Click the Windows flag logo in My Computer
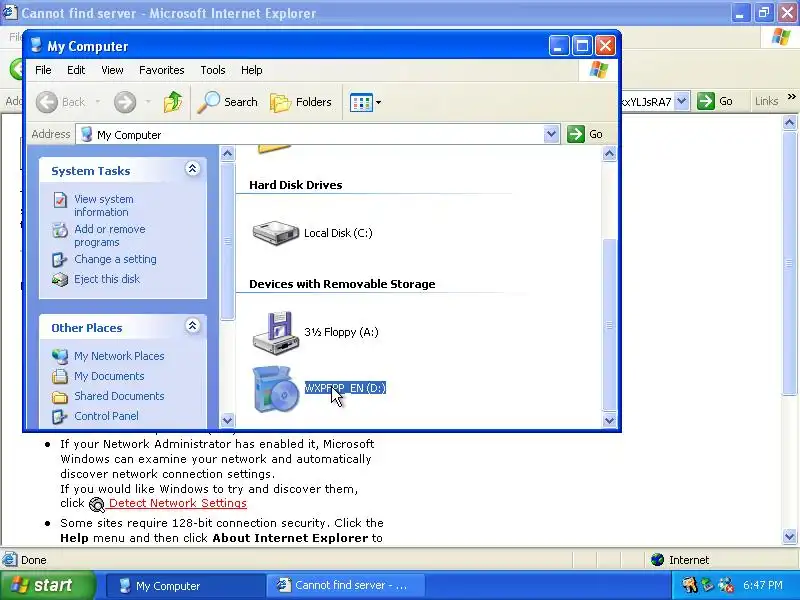Image resolution: width=800 pixels, height=600 pixels. point(598,70)
